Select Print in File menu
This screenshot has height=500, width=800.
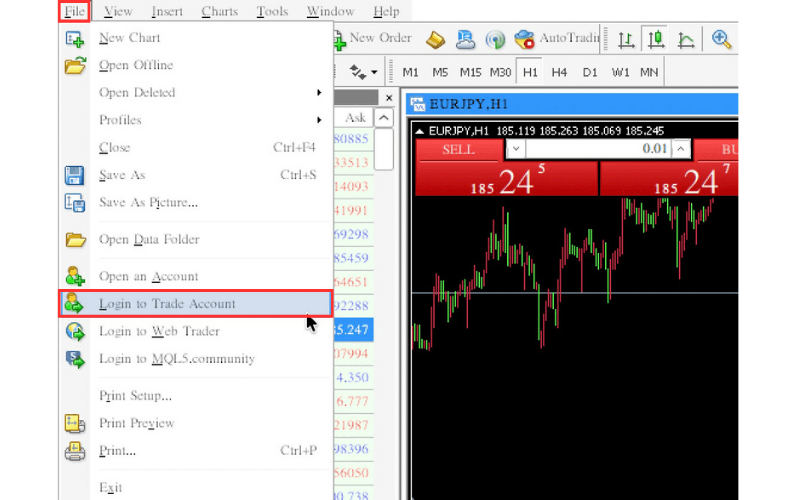pyautogui.click(x=196, y=451)
